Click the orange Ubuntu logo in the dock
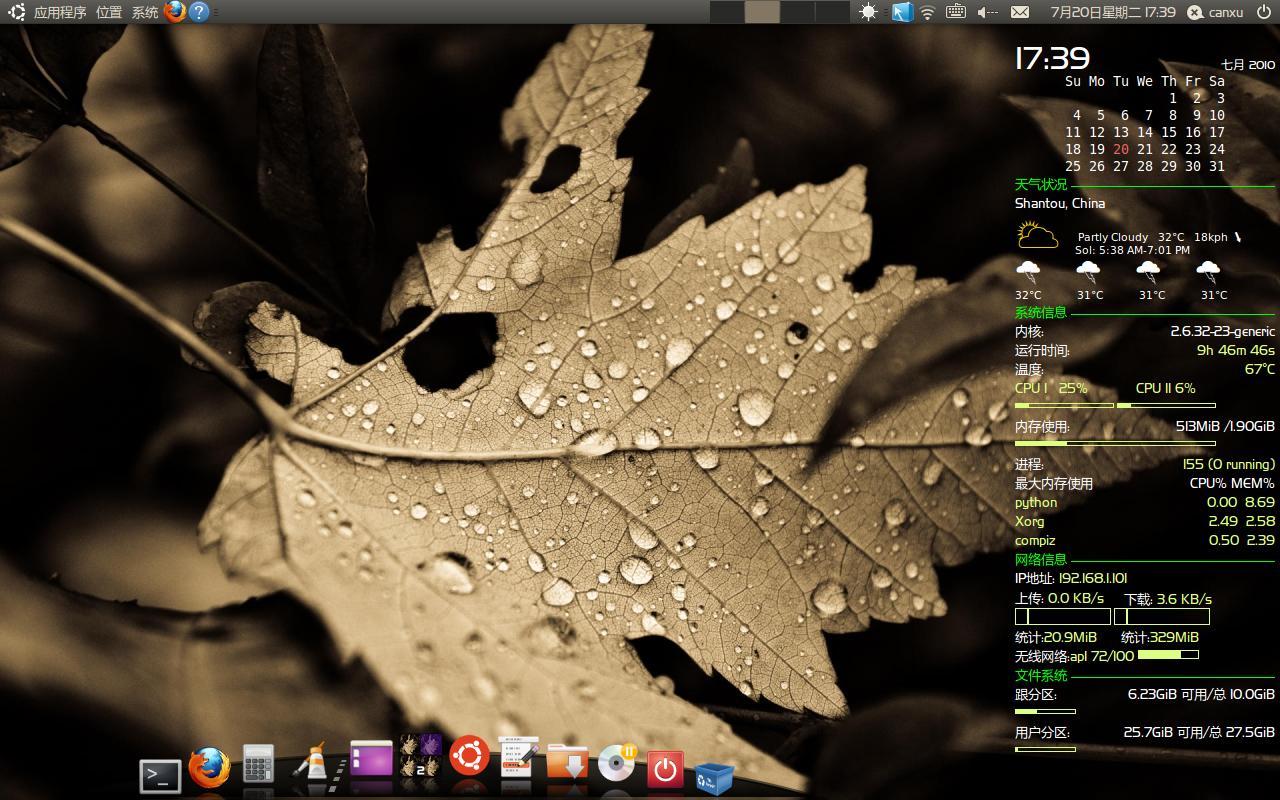 pos(469,755)
